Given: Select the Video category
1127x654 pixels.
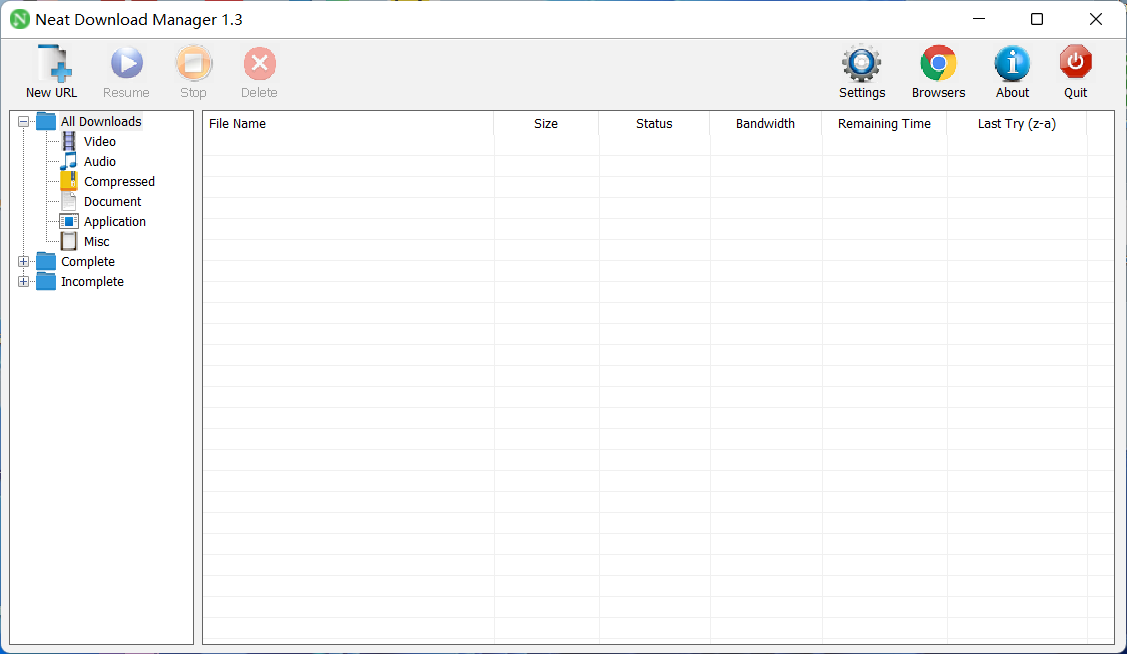Looking at the screenshot, I should pyautogui.click(x=99, y=142).
